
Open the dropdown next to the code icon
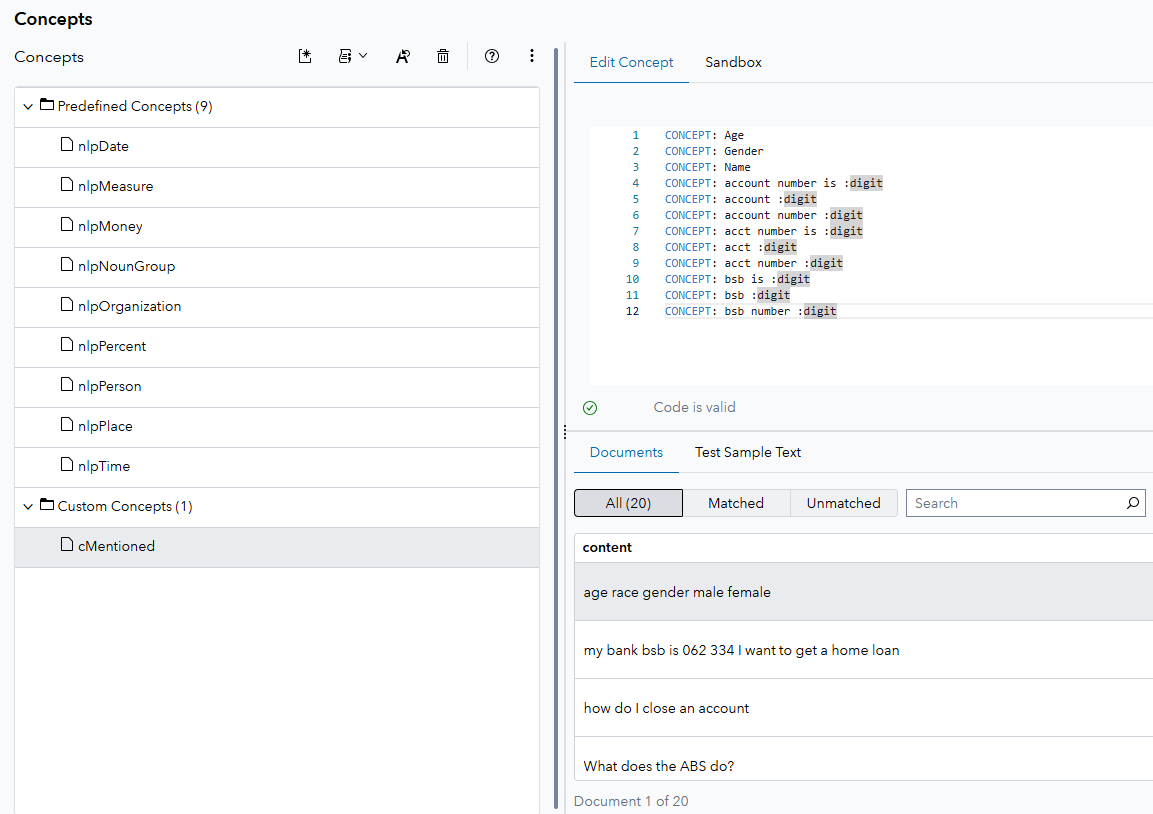click(363, 56)
